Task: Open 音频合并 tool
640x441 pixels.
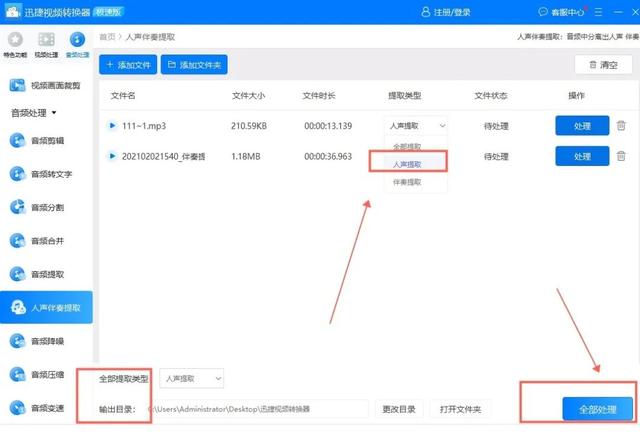Action: point(38,241)
